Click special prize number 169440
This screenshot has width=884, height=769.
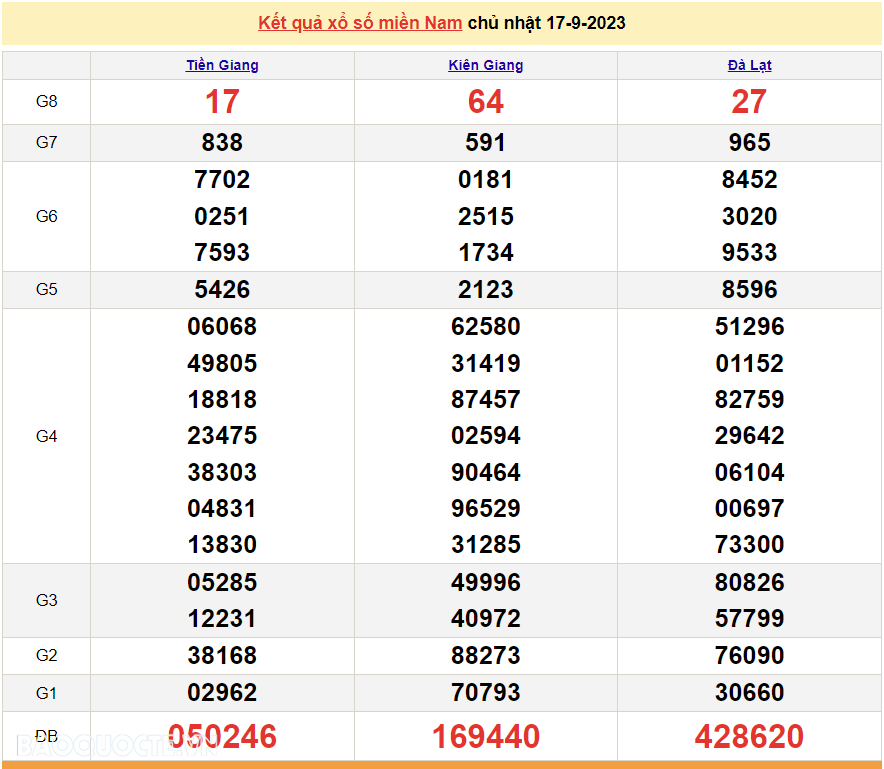(485, 737)
